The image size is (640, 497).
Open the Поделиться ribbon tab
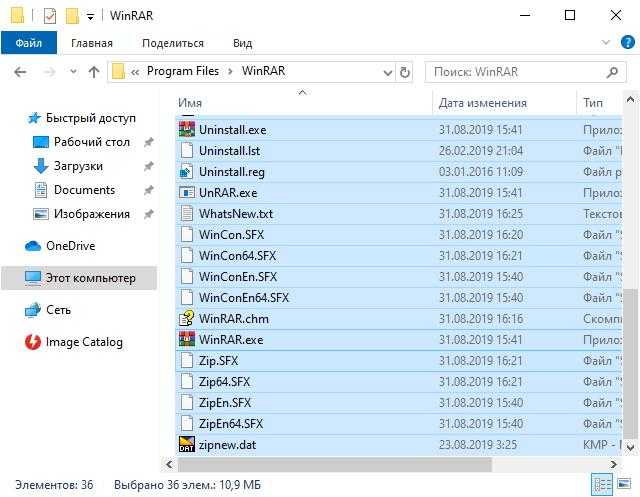coord(173,43)
